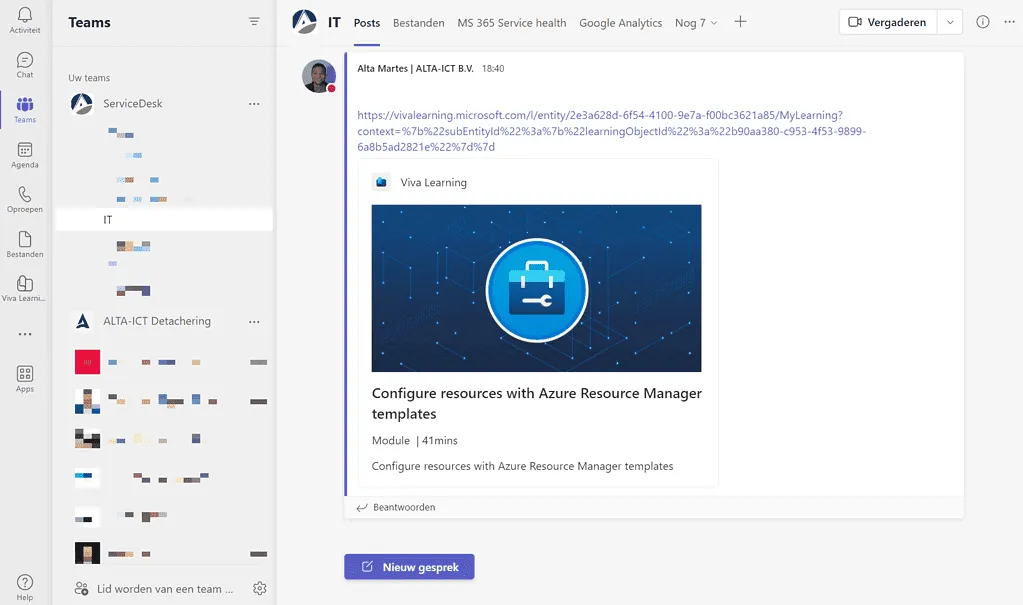This screenshot has width=1023, height=605.
Task: Expand the Vergaderen dropdown arrow
Action: 950,22
